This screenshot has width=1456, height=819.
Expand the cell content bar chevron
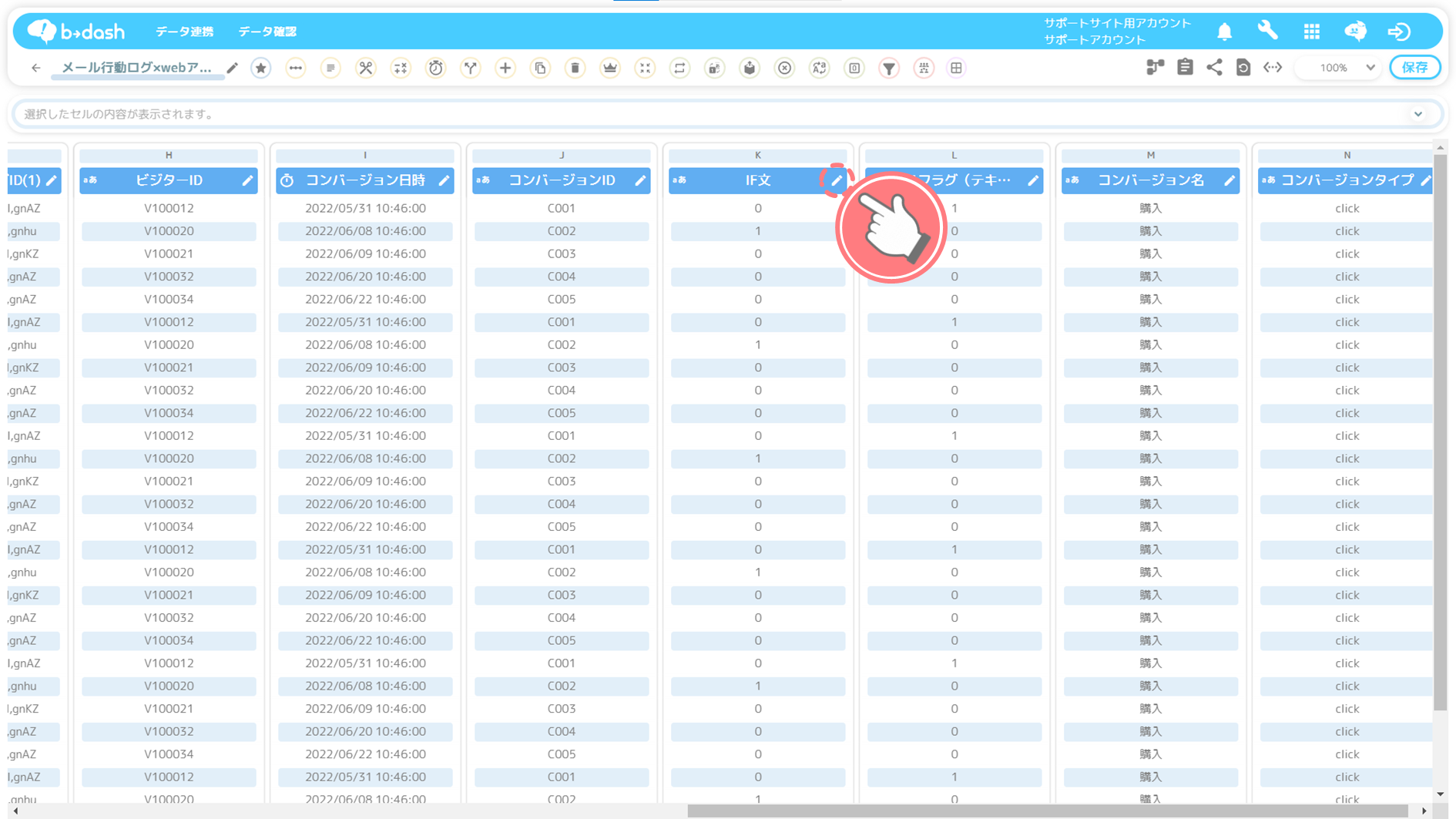[1418, 114]
